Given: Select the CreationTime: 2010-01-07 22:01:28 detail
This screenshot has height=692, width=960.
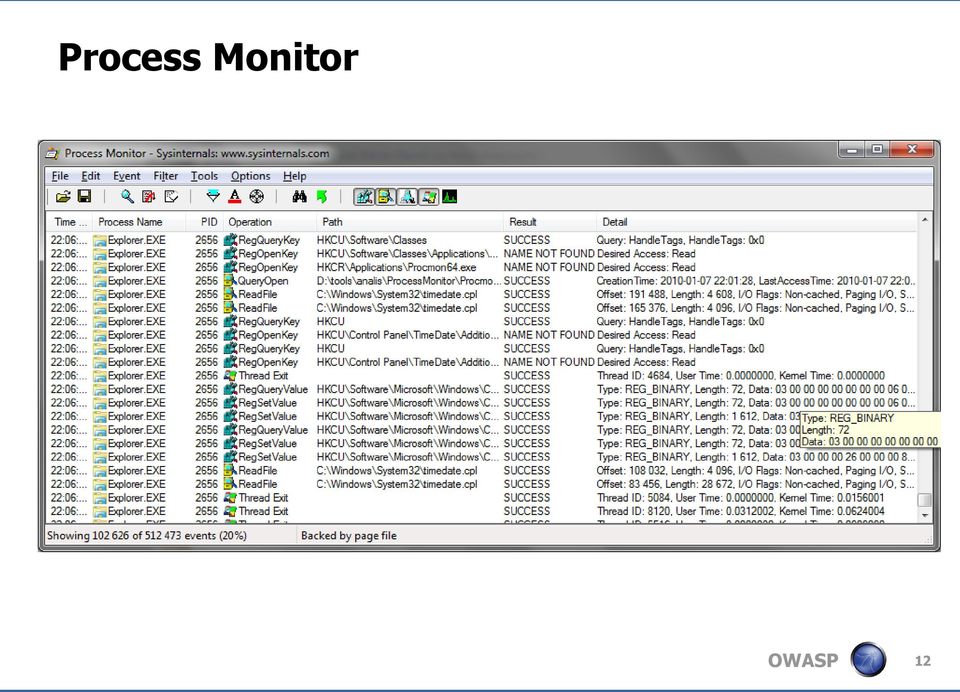Looking at the screenshot, I should [x=756, y=280].
